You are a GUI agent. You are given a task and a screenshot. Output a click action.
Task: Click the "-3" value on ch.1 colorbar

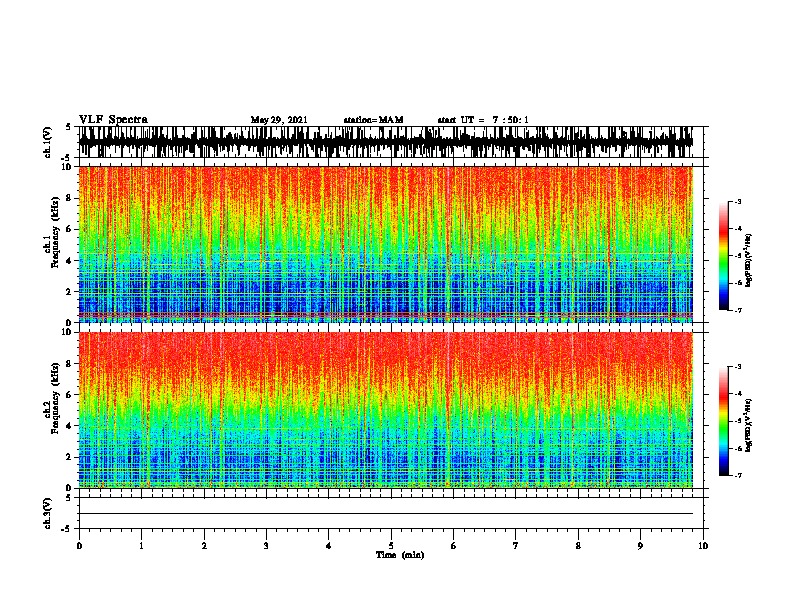click(737, 202)
